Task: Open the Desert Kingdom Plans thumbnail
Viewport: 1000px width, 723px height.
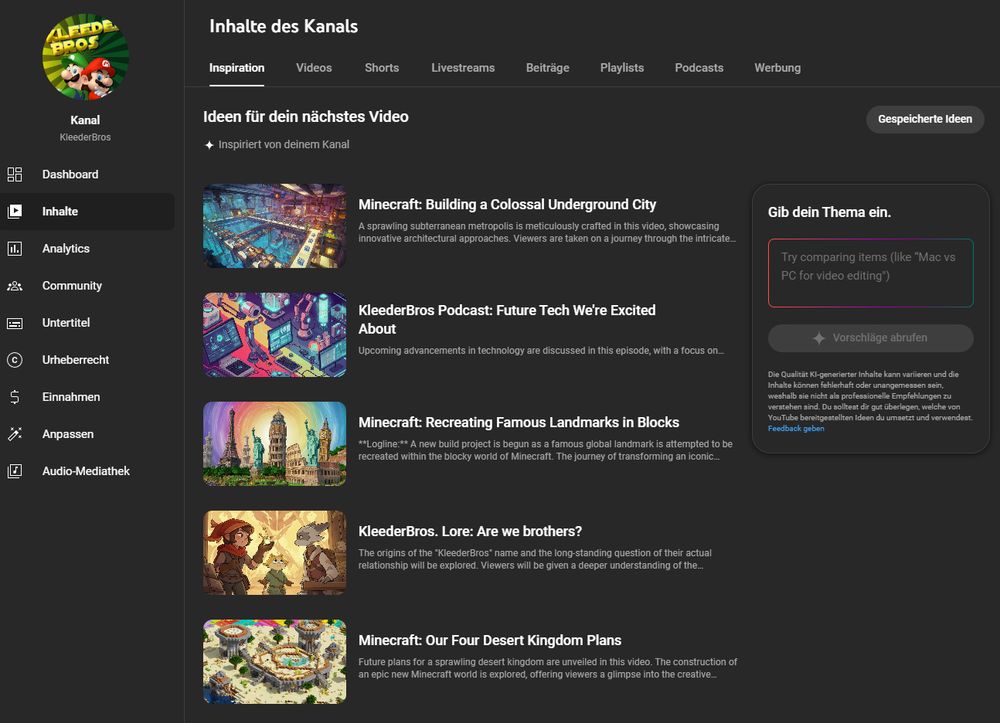Action: click(x=275, y=661)
